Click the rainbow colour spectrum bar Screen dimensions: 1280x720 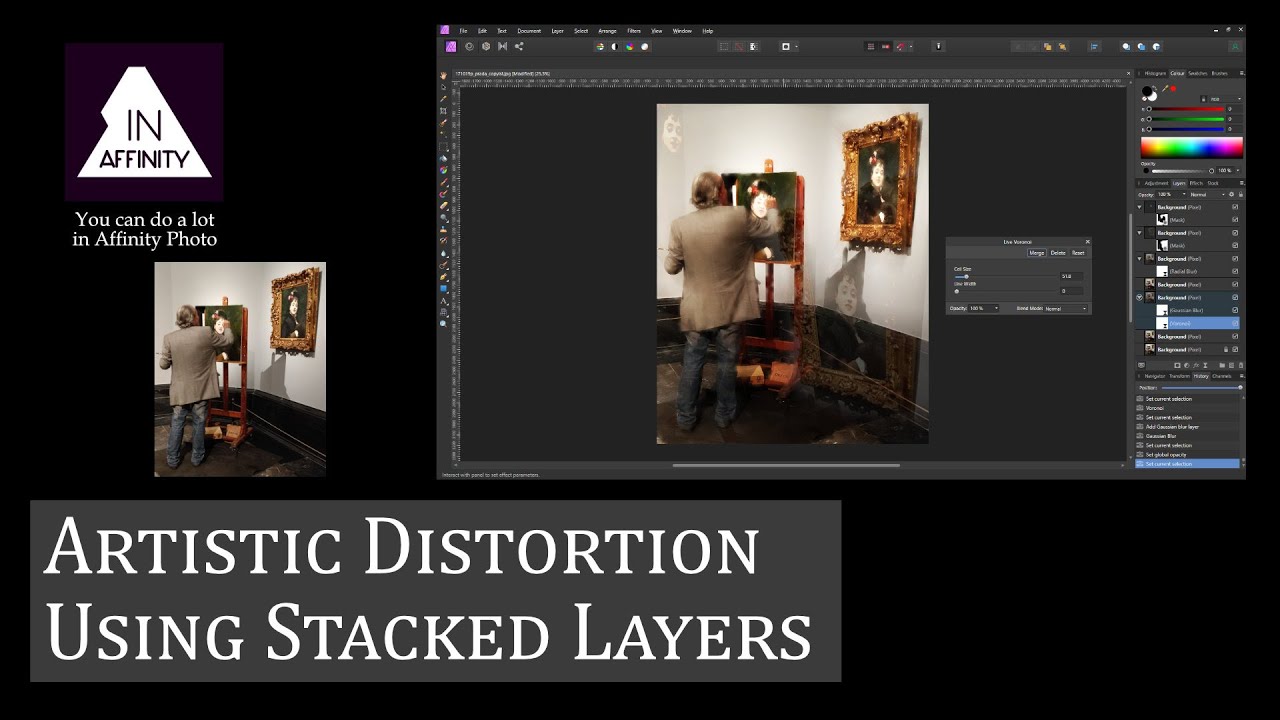point(1192,148)
